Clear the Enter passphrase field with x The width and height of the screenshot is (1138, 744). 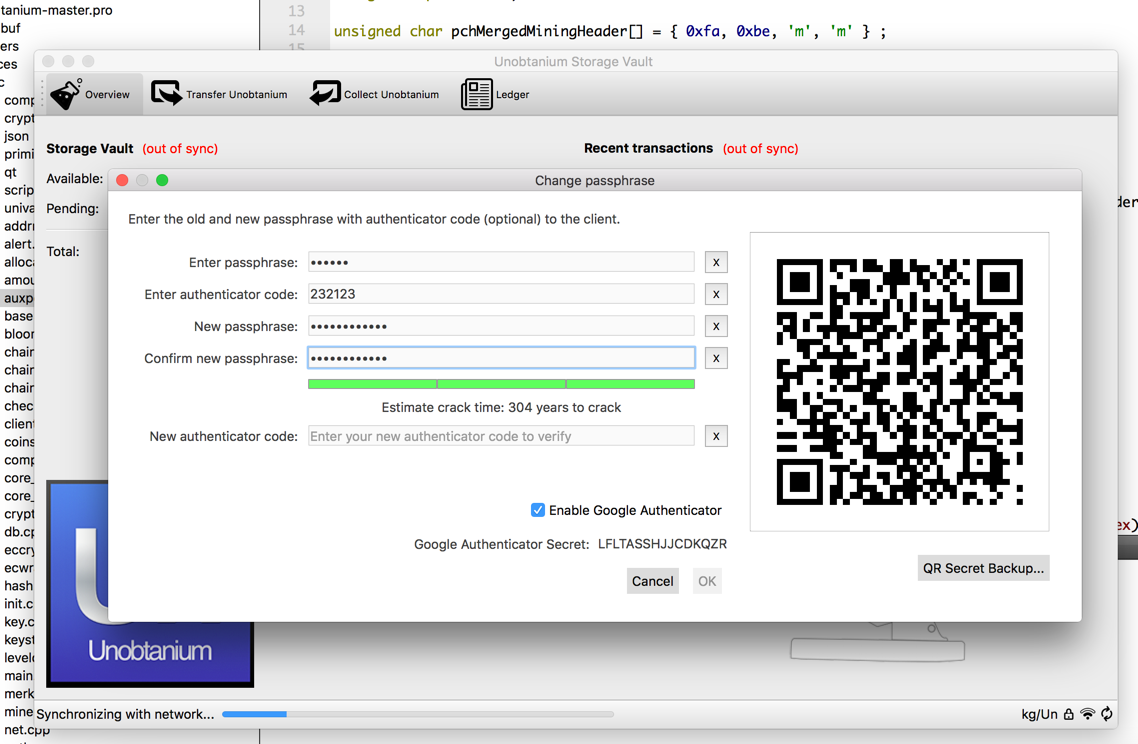tap(716, 262)
